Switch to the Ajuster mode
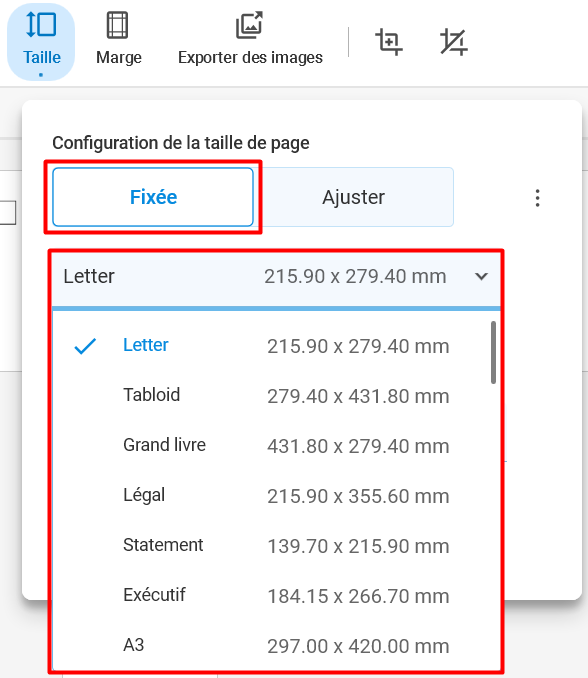Screen dimensions: 588x678 tap(353, 197)
